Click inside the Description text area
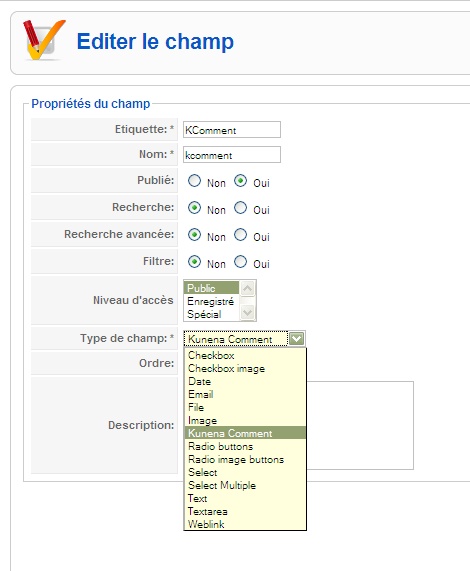 coord(360,425)
